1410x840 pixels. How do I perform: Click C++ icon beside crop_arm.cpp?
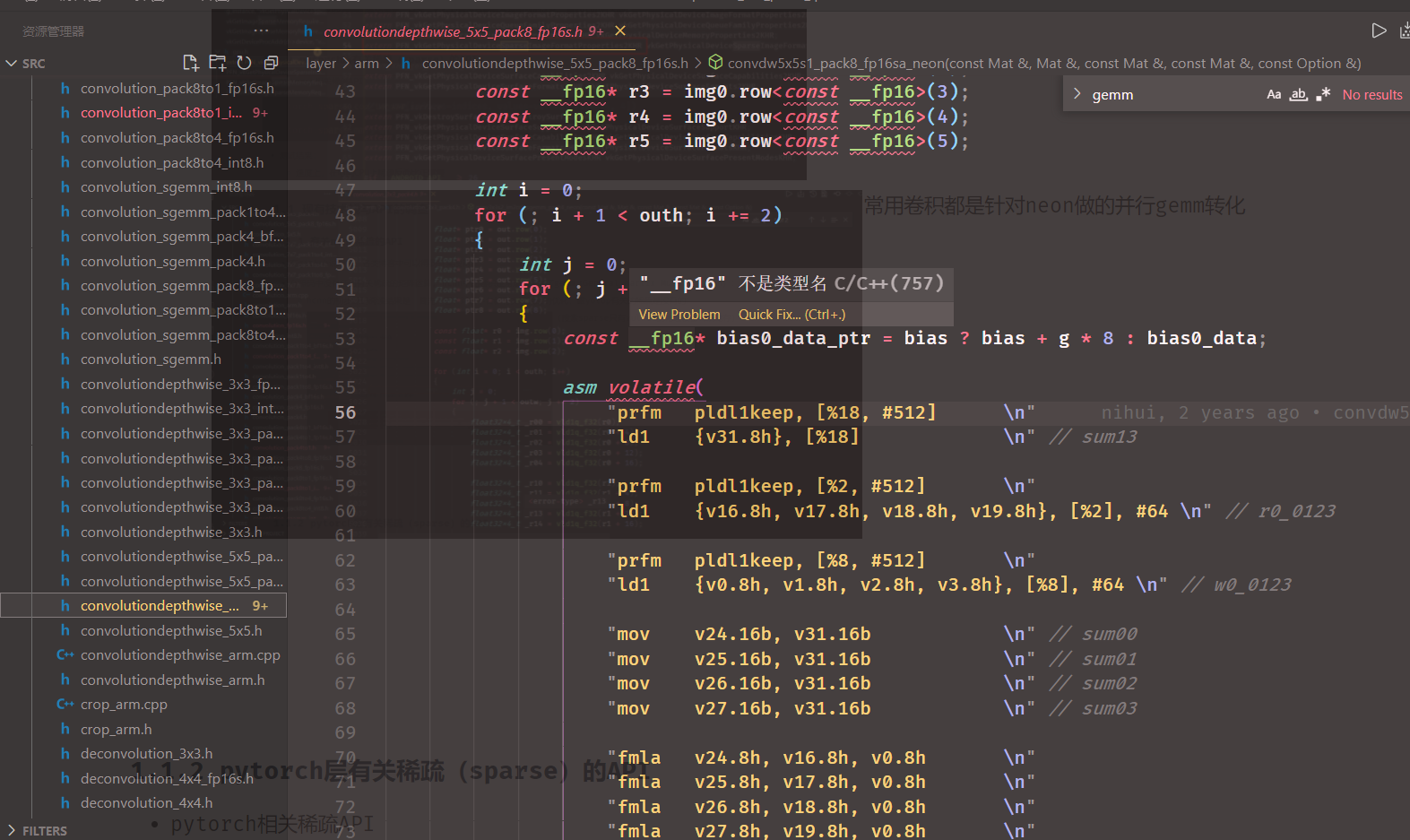click(x=65, y=705)
